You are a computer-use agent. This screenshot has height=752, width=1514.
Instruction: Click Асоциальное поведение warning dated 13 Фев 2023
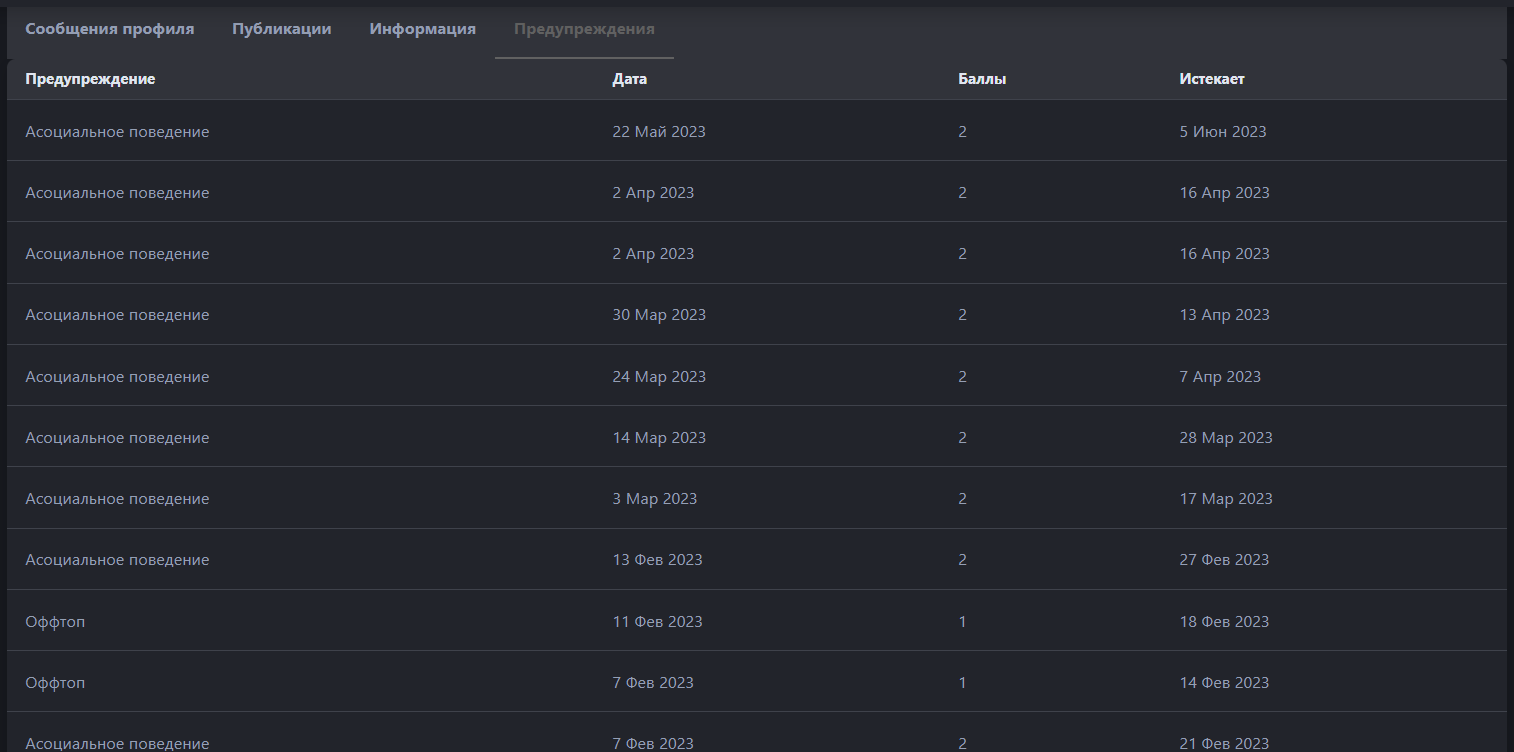[117, 560]
